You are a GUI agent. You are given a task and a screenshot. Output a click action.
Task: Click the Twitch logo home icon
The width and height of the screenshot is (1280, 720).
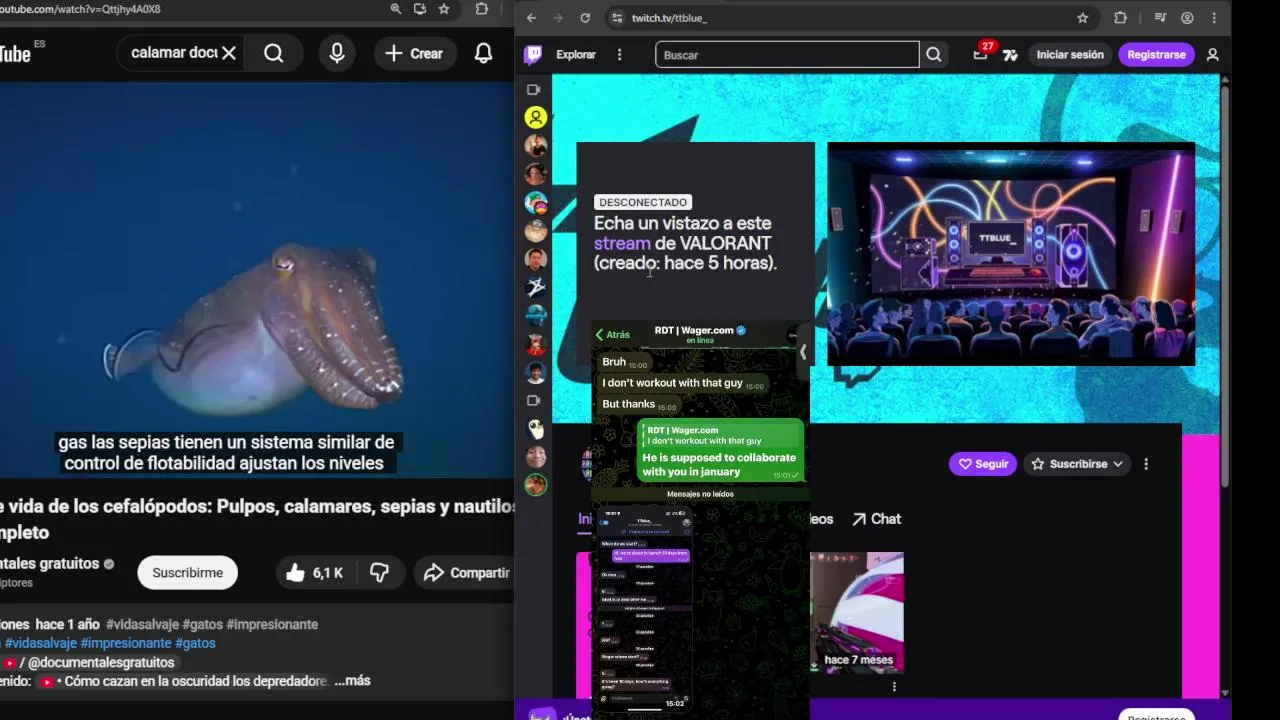533,55
